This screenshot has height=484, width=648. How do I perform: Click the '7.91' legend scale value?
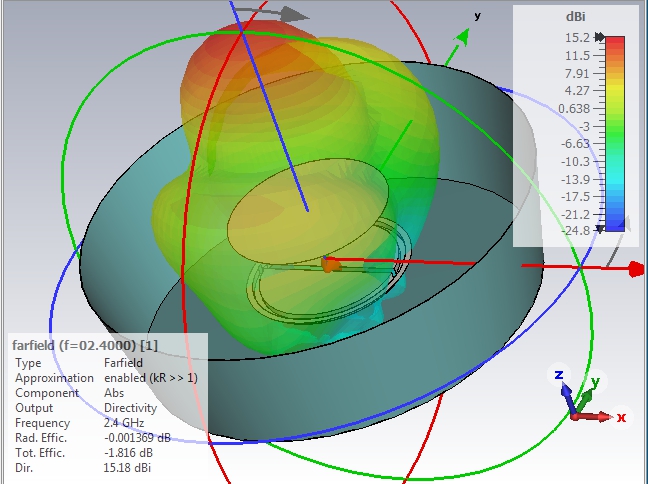point(577,73)
